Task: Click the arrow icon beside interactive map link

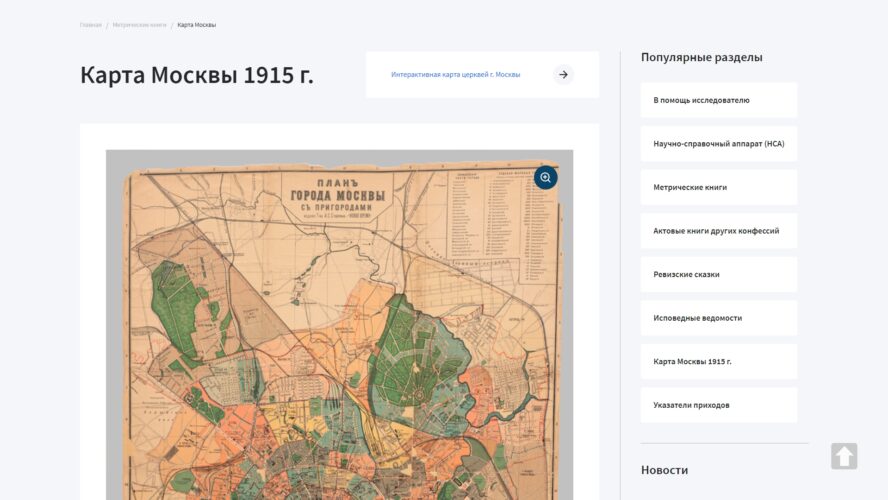Action: [563, 75]
